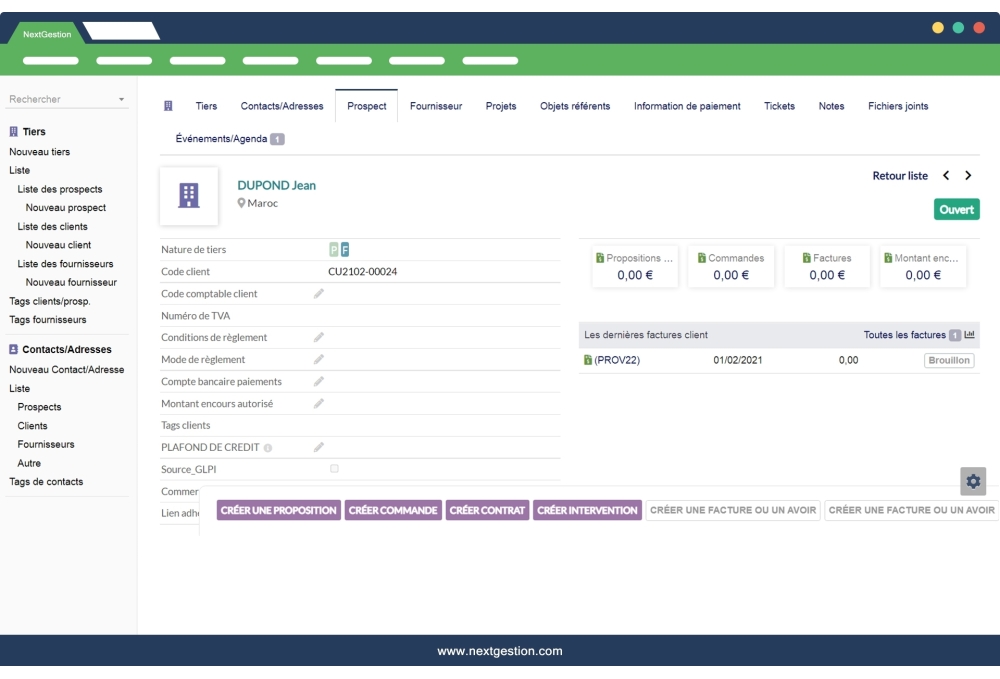Toggle the Source_GLPI checkbox
Image resolution: width=1000 pixels, height=679 pixels.
[x=334, y=469]
